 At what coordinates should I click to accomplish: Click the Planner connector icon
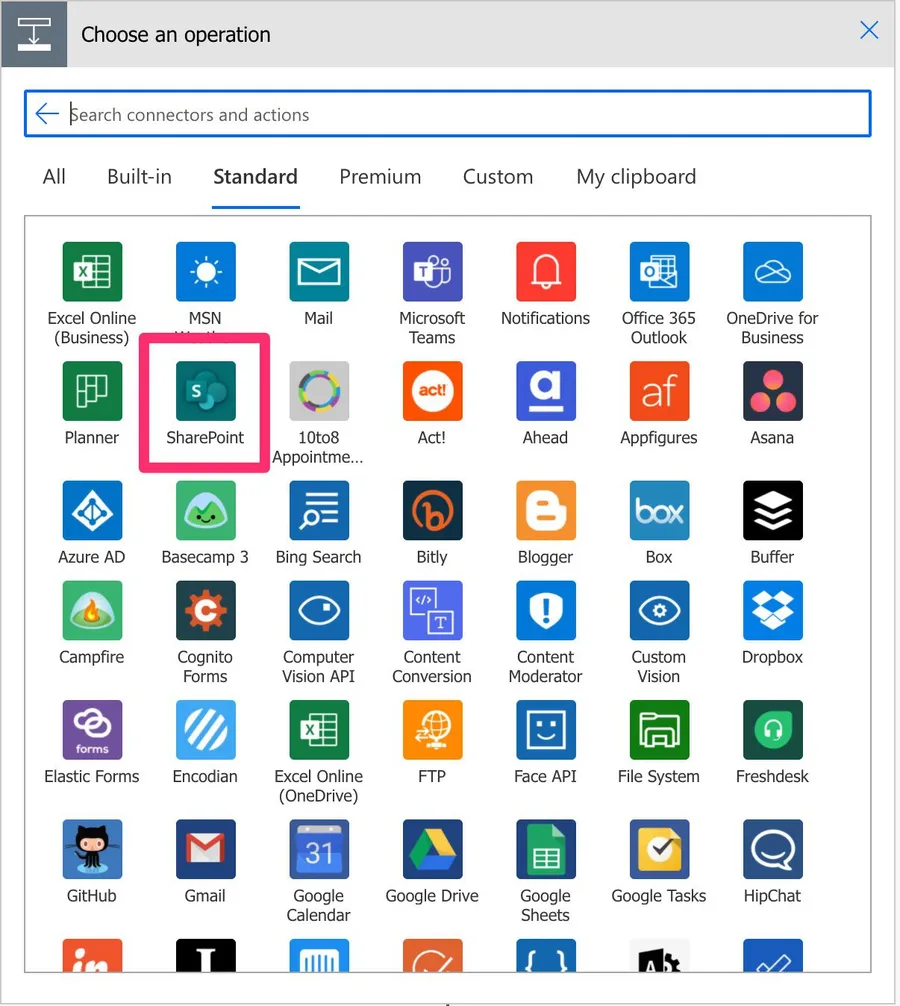pyautogui.click(x=92, y=391)
